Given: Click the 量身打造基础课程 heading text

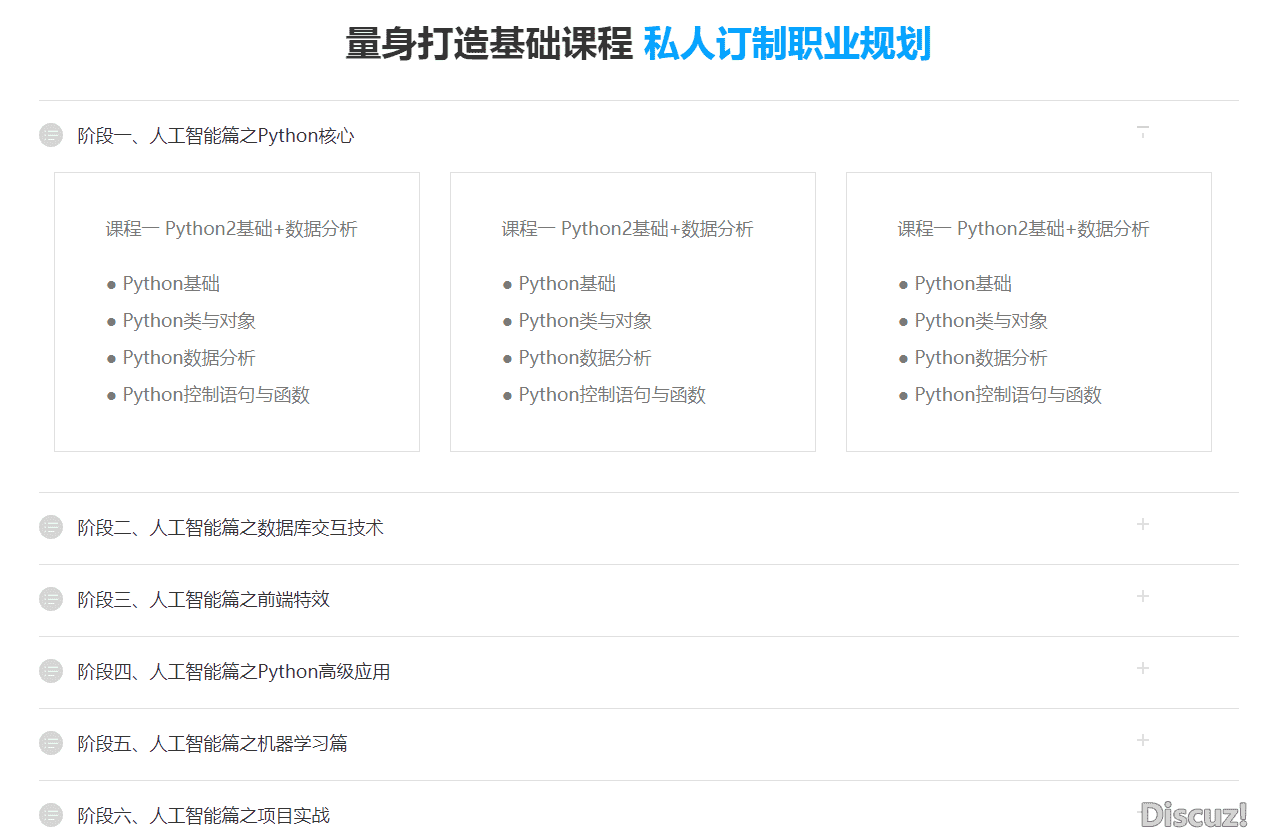Looking at the screenshot, I should point(489,45).
